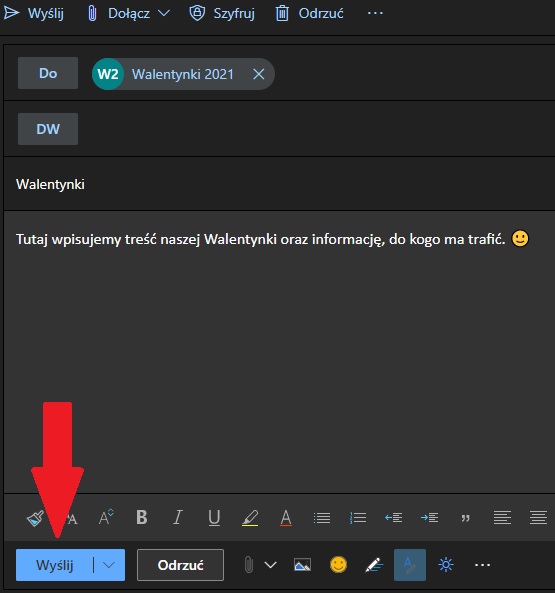Image resolution: width=555 pixels, height=593 pixels.
Task: Expand the attachment options chevron at bottom
Action: tap(270, 565)
